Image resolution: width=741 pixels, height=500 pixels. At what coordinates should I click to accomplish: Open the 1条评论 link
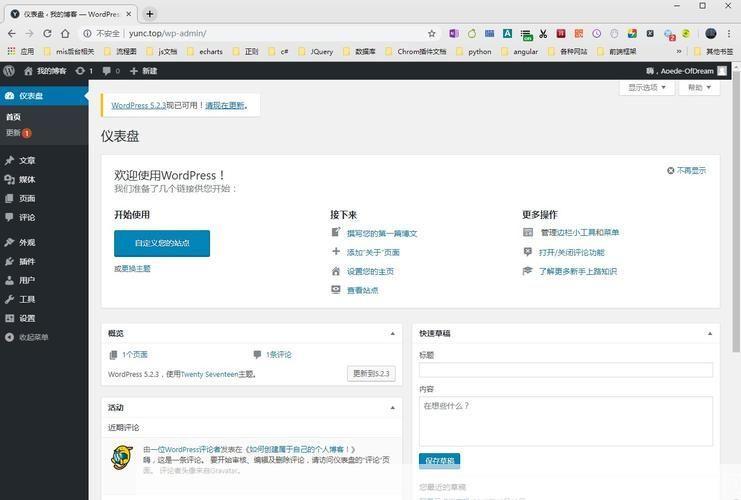click(x=279, y=354)
